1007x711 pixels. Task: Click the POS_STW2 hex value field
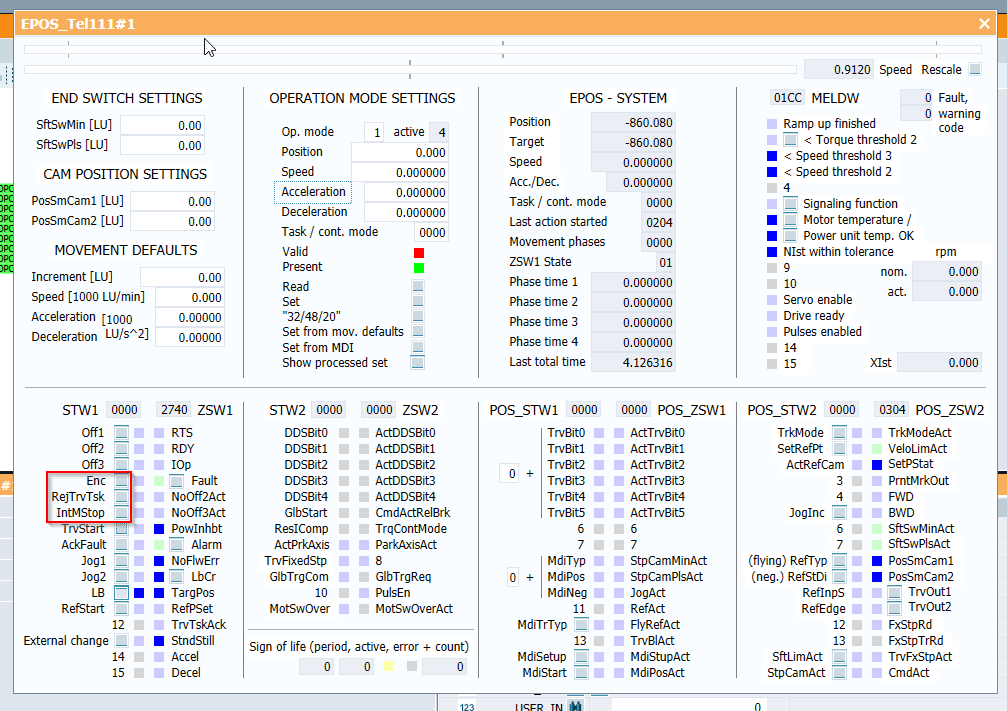click(842, 410)
